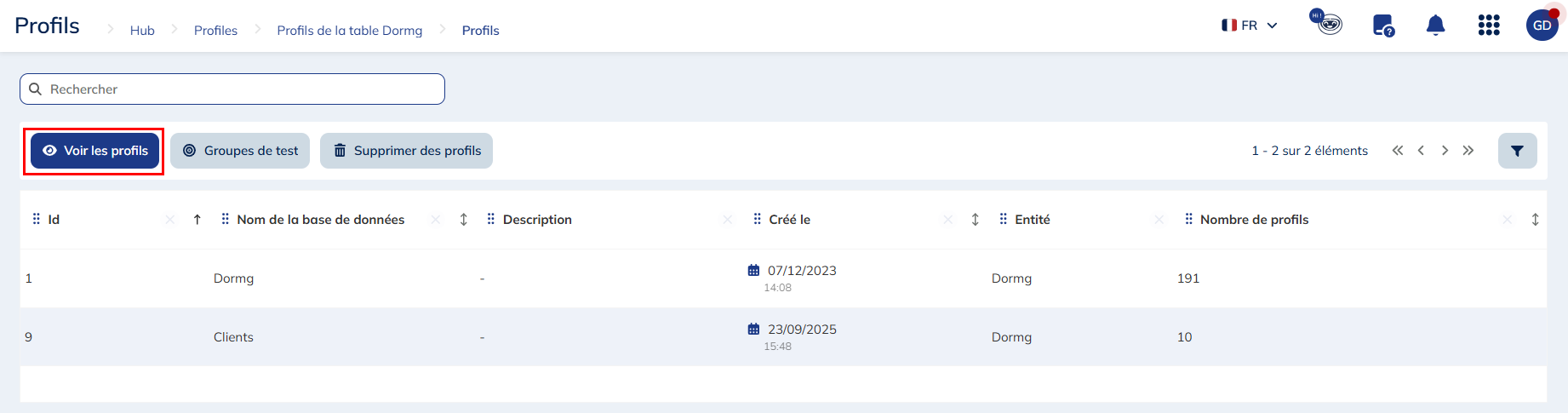
Task: Go to the next page arrow
Action: tap(1445, 151)
